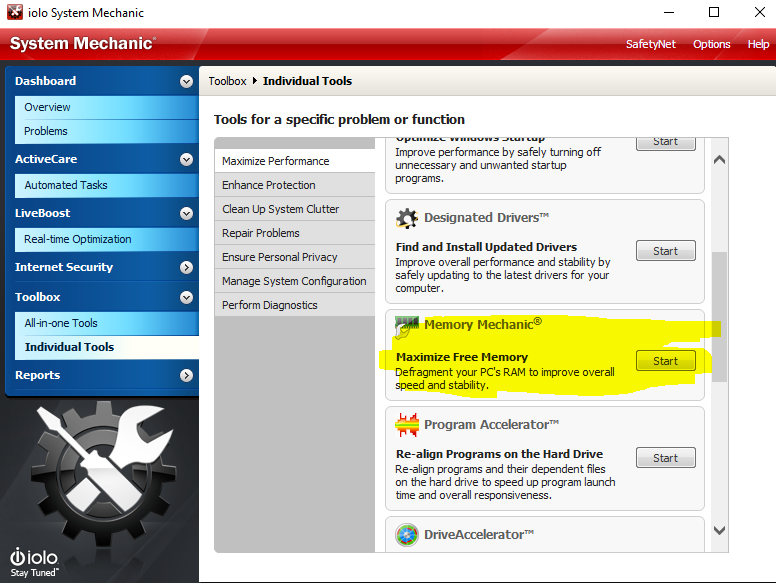Screen dimensions: 776x583
Task: Collapse the ActiveCare section chevron
Action: click(x=186, y=160)
